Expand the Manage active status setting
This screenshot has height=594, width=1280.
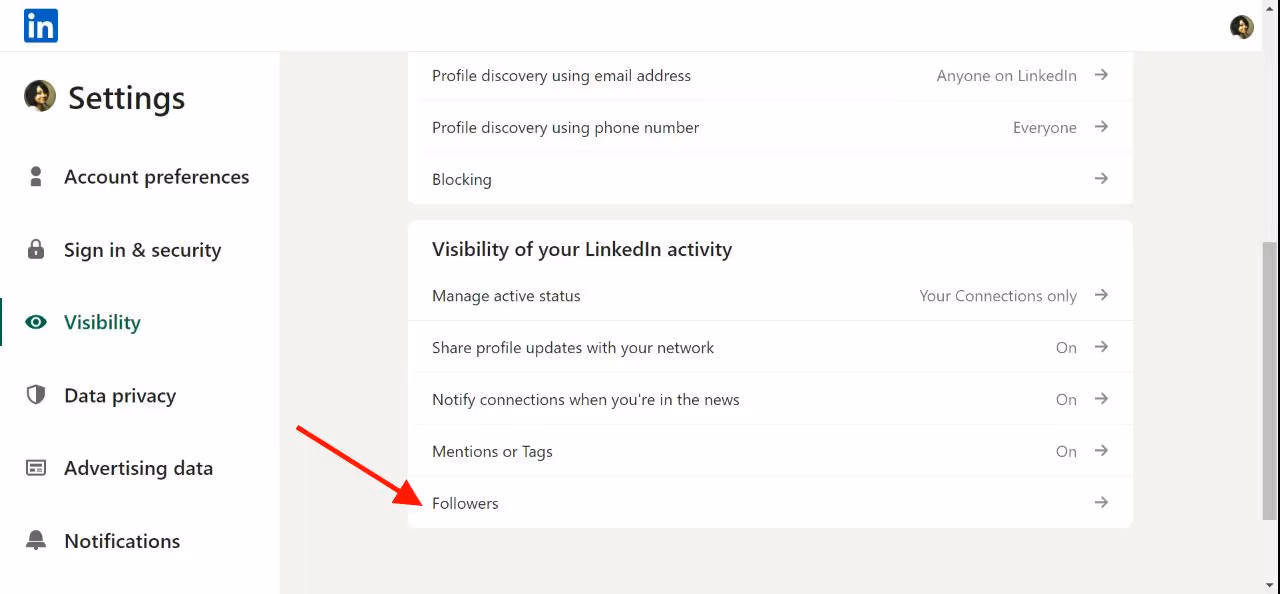click(x=1100, y=295)
